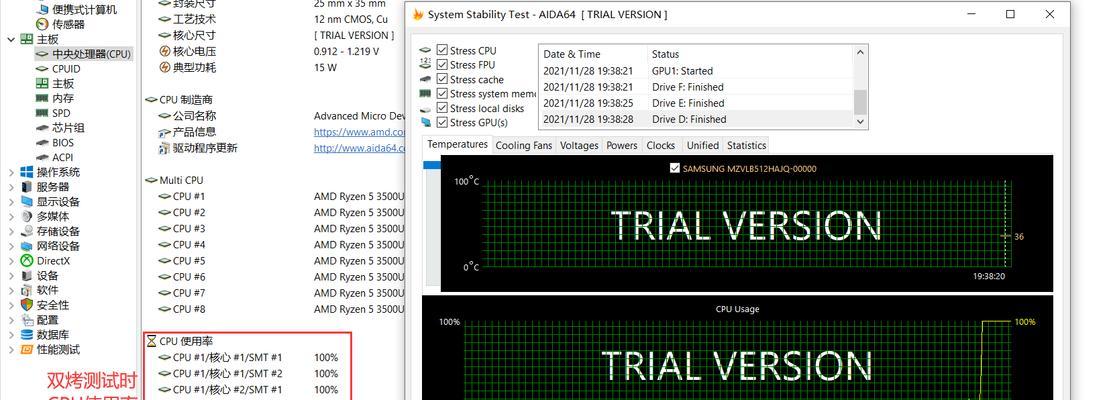This screenshot has height=400, width=1113.
Task: Select the Unified tab
Action: [703, 145]
